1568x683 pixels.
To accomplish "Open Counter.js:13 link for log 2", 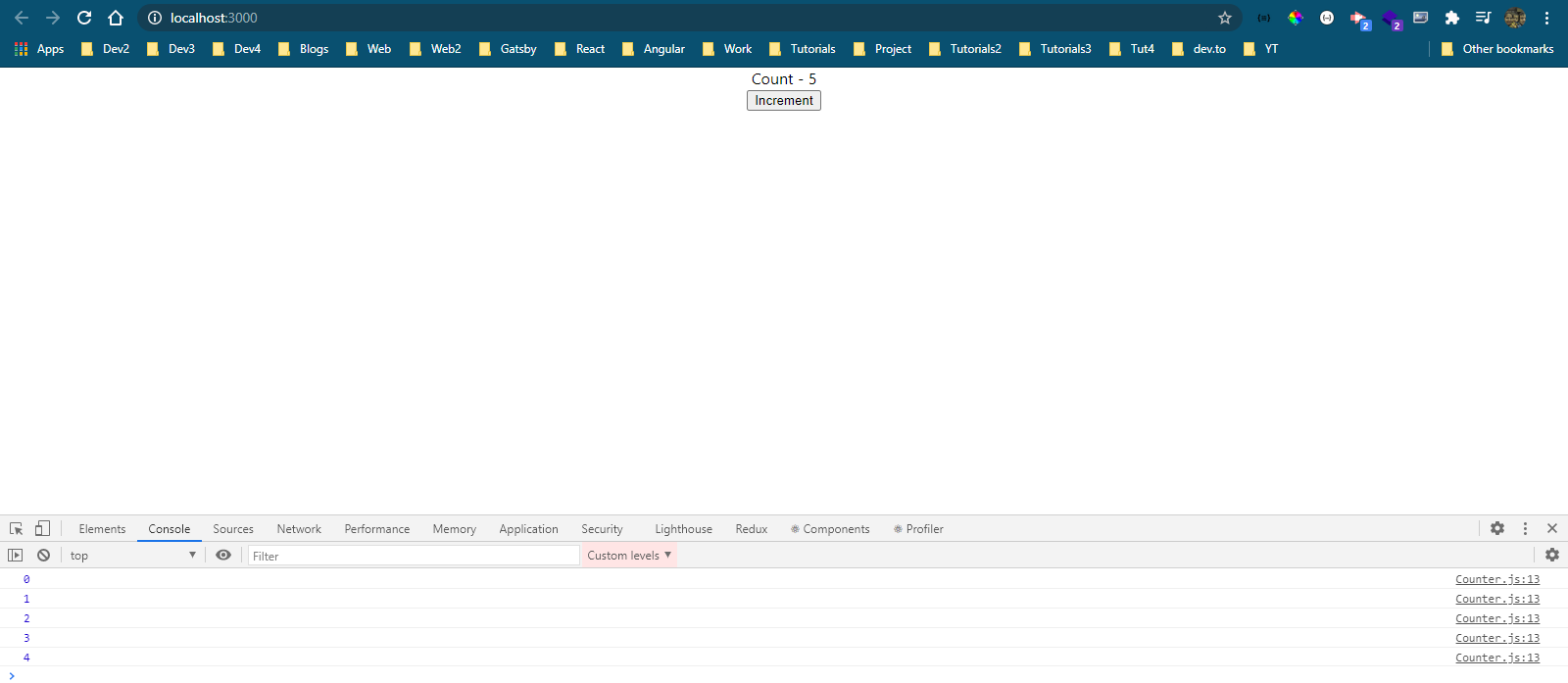I will click(1497, 618).
